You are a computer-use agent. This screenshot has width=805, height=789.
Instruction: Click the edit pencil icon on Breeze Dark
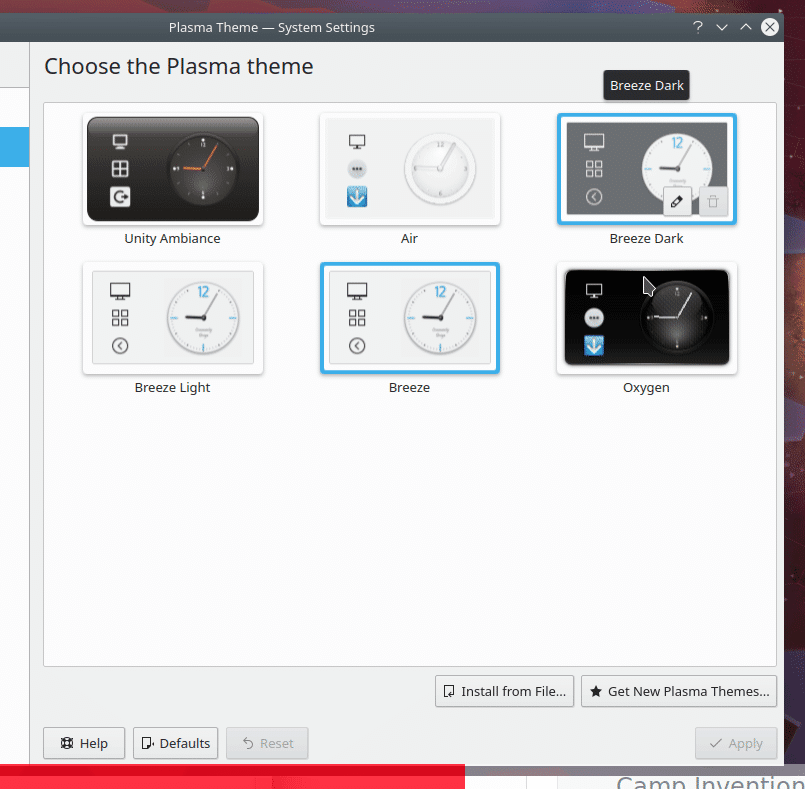point(677,201)
